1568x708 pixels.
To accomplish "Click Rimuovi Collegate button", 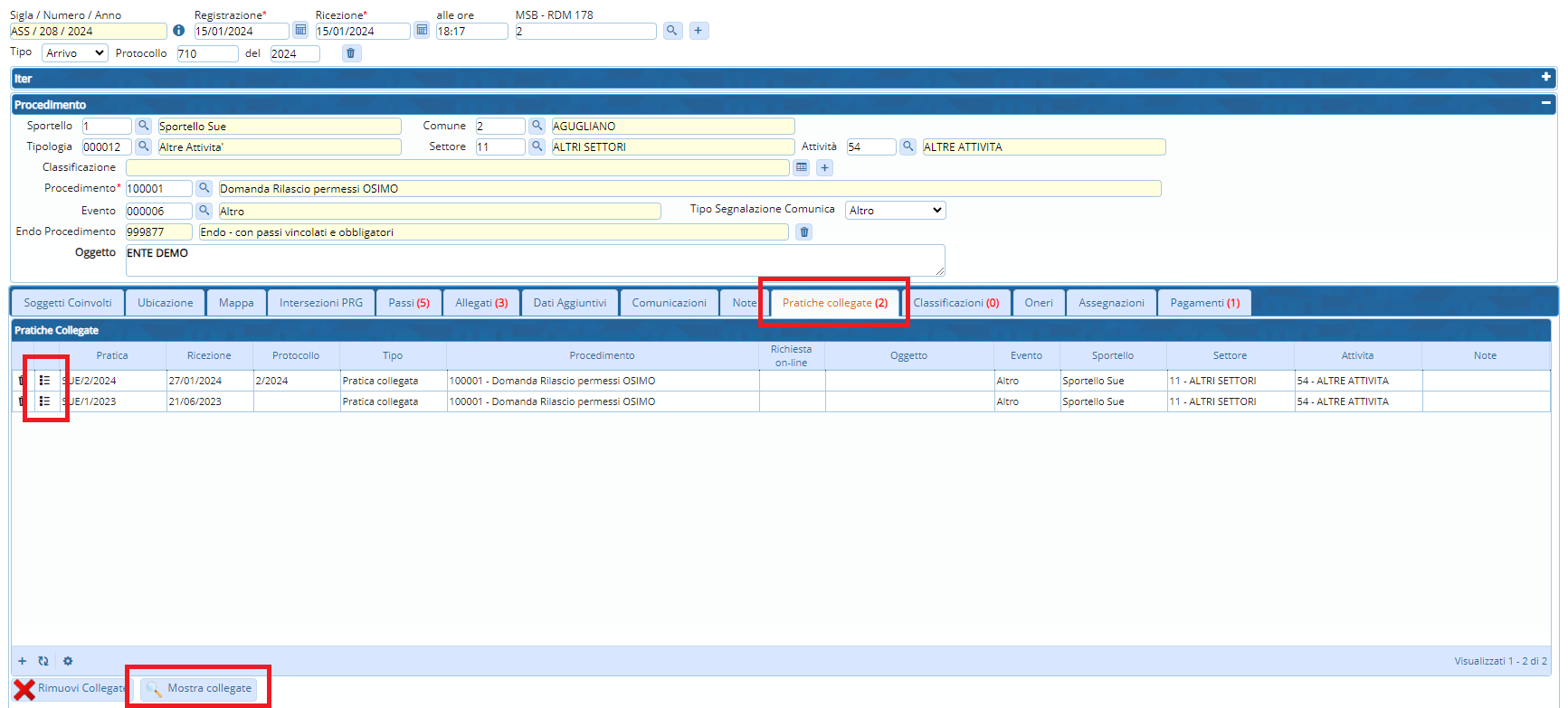I will [71, 689].
